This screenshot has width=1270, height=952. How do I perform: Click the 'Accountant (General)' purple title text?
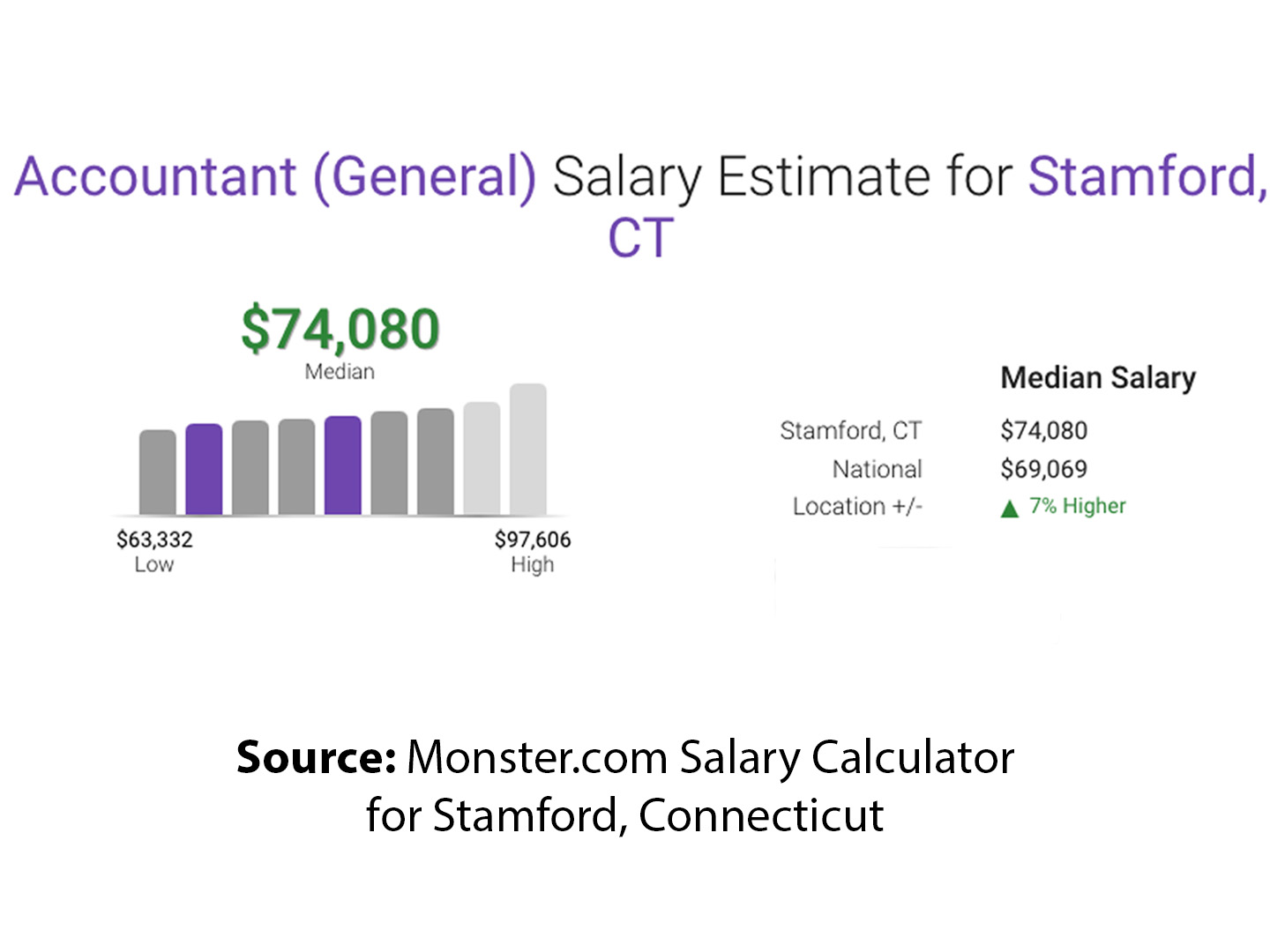click(x=275, y=176)
